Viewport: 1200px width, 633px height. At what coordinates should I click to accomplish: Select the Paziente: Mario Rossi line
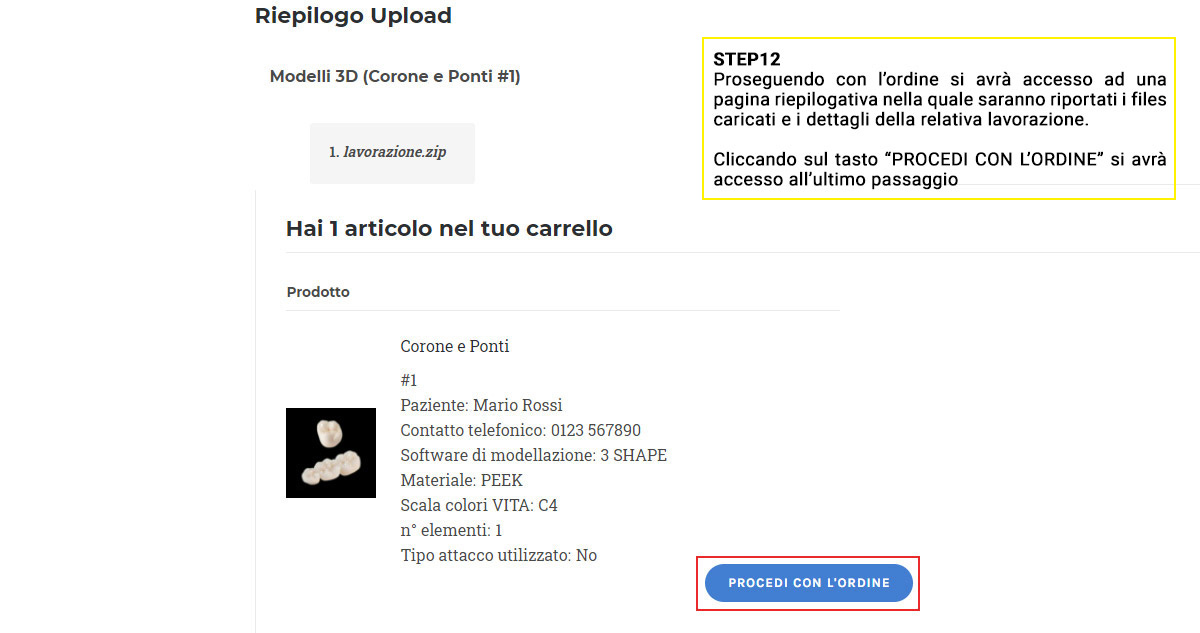[x=481, y=405]
